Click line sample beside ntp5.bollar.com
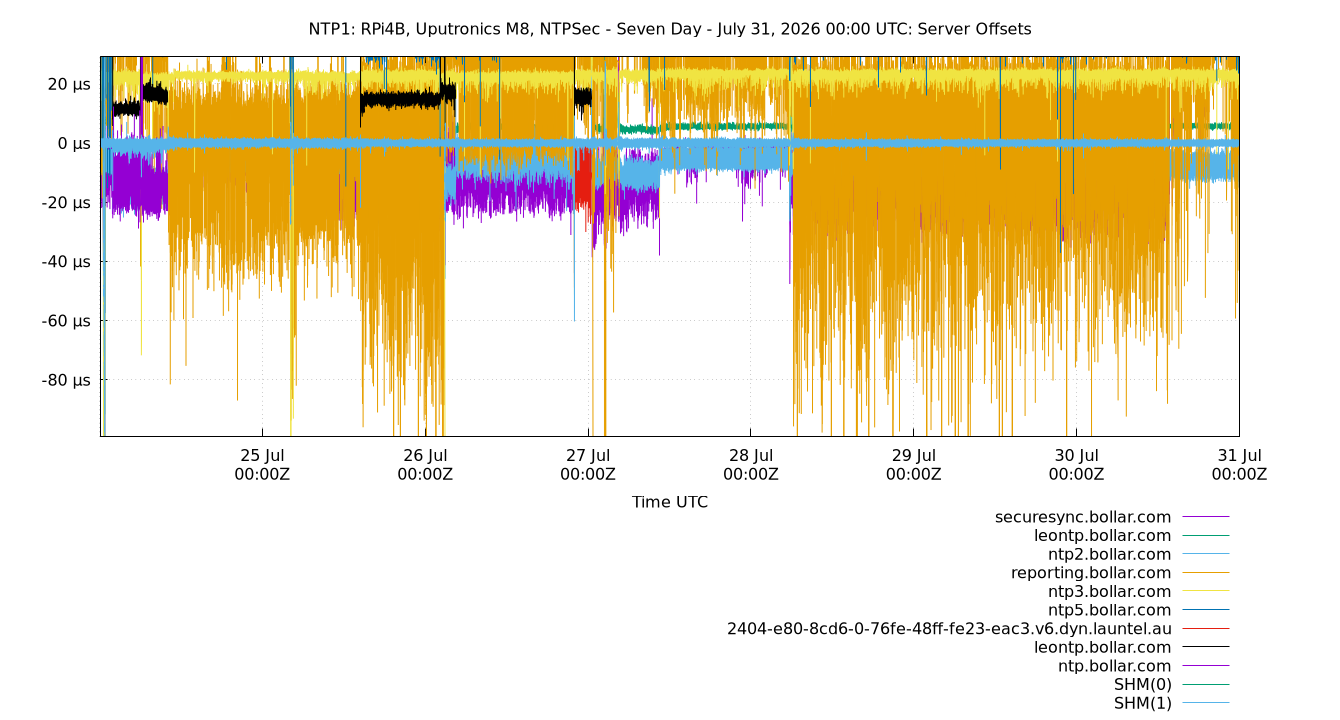The image size is (1340, 720). pos(1206,610)
